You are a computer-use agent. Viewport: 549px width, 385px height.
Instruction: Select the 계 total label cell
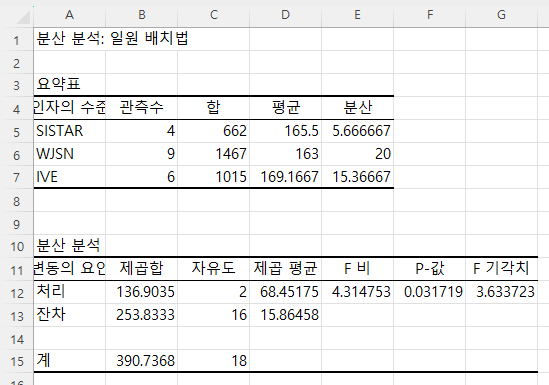coord(70,361)
